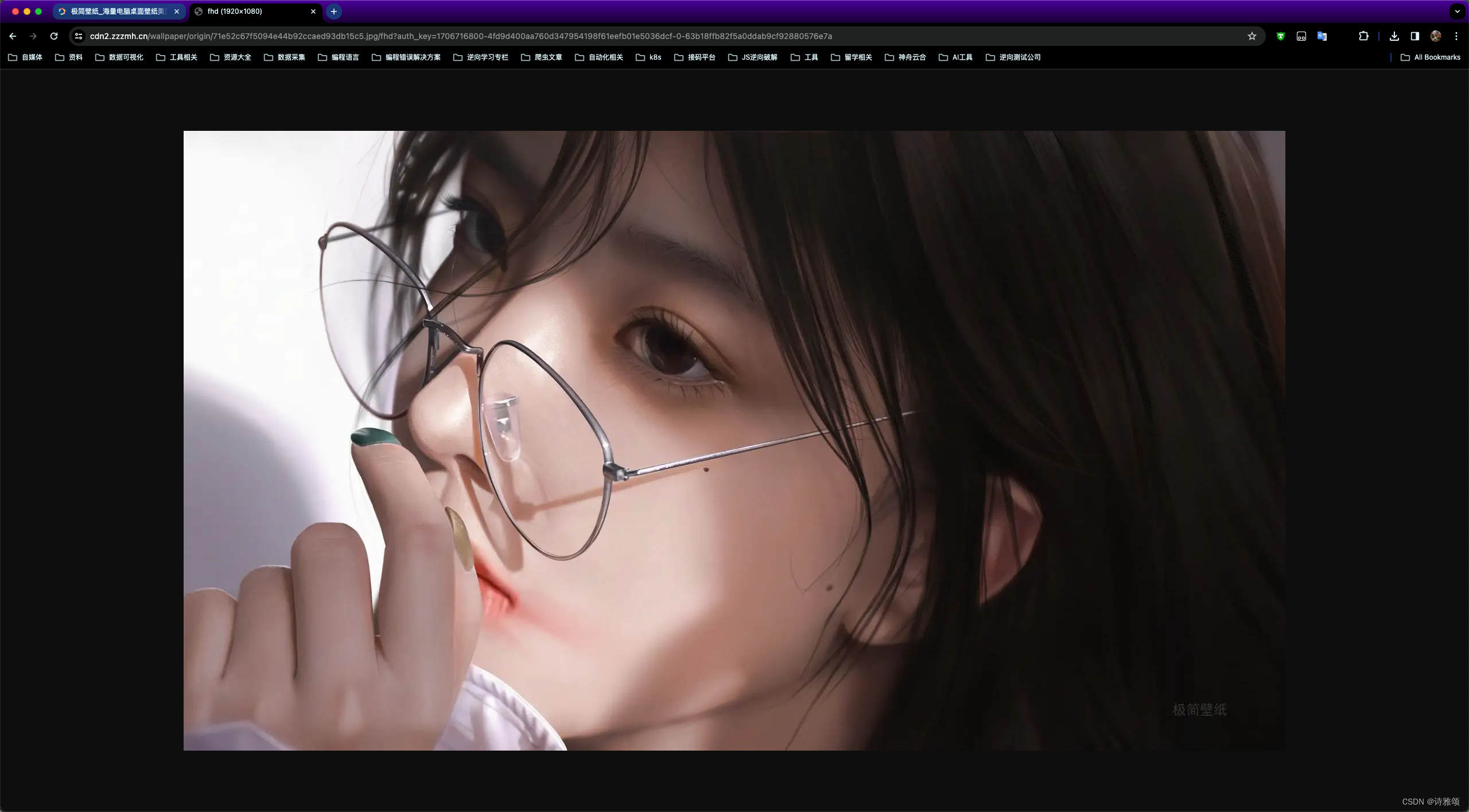Bookmark this page with the star icon

click(1252, 36)
